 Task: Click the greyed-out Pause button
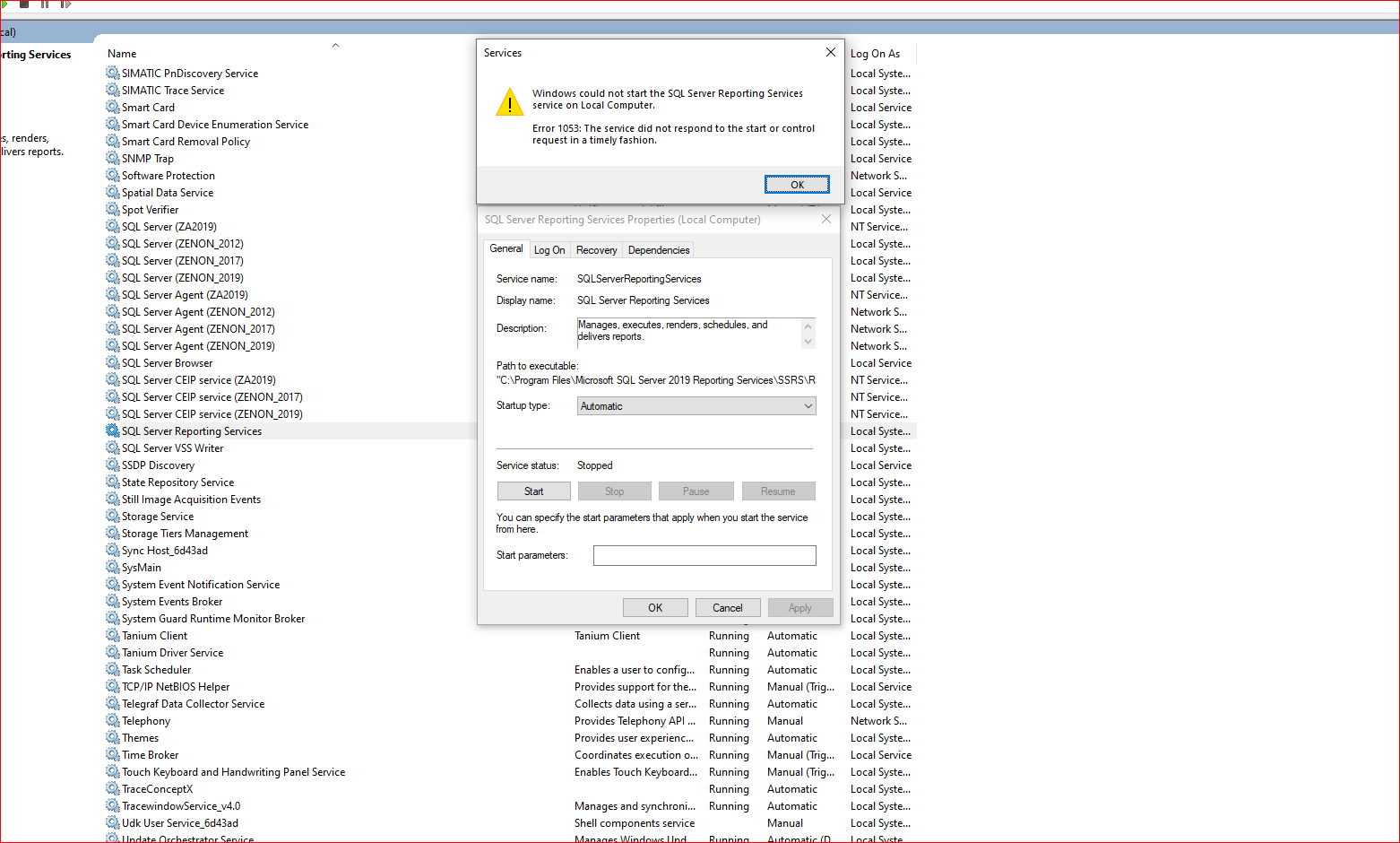(696, 491)
